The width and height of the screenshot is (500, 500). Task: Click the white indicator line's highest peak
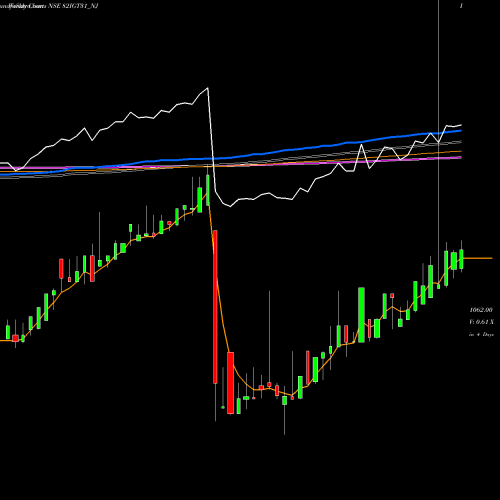[207, 88]
